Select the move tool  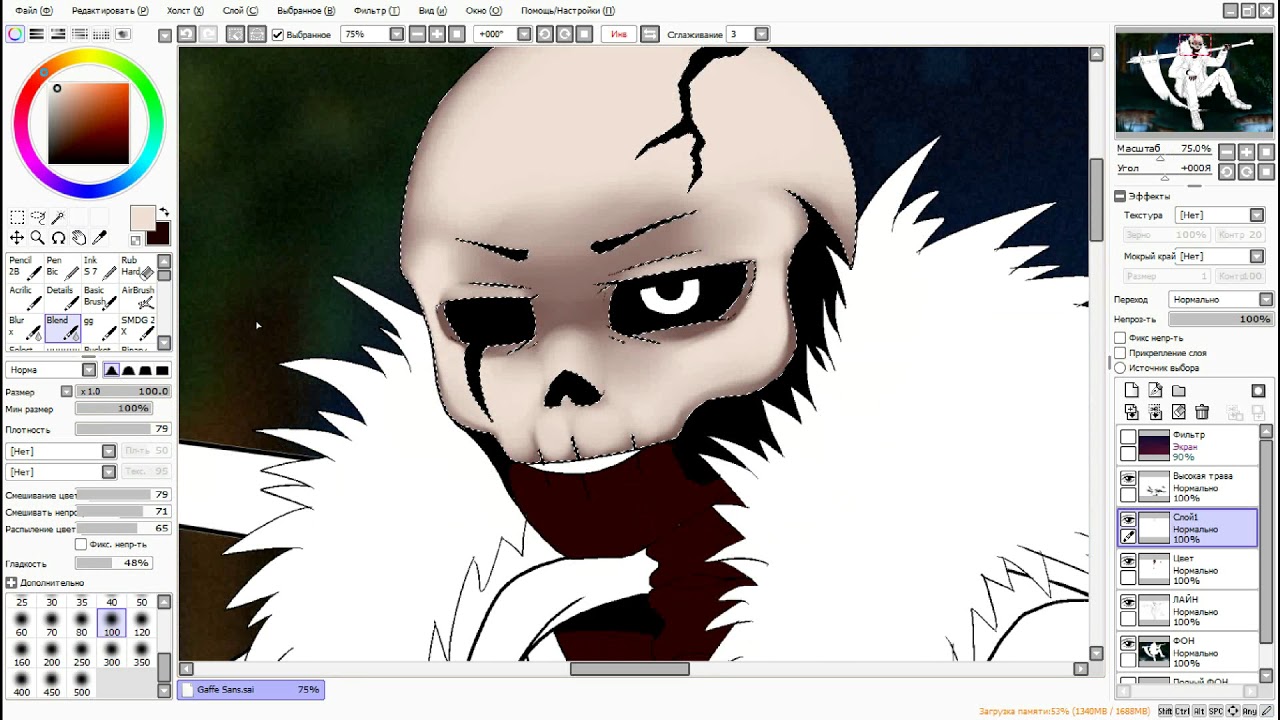(17, 237)
